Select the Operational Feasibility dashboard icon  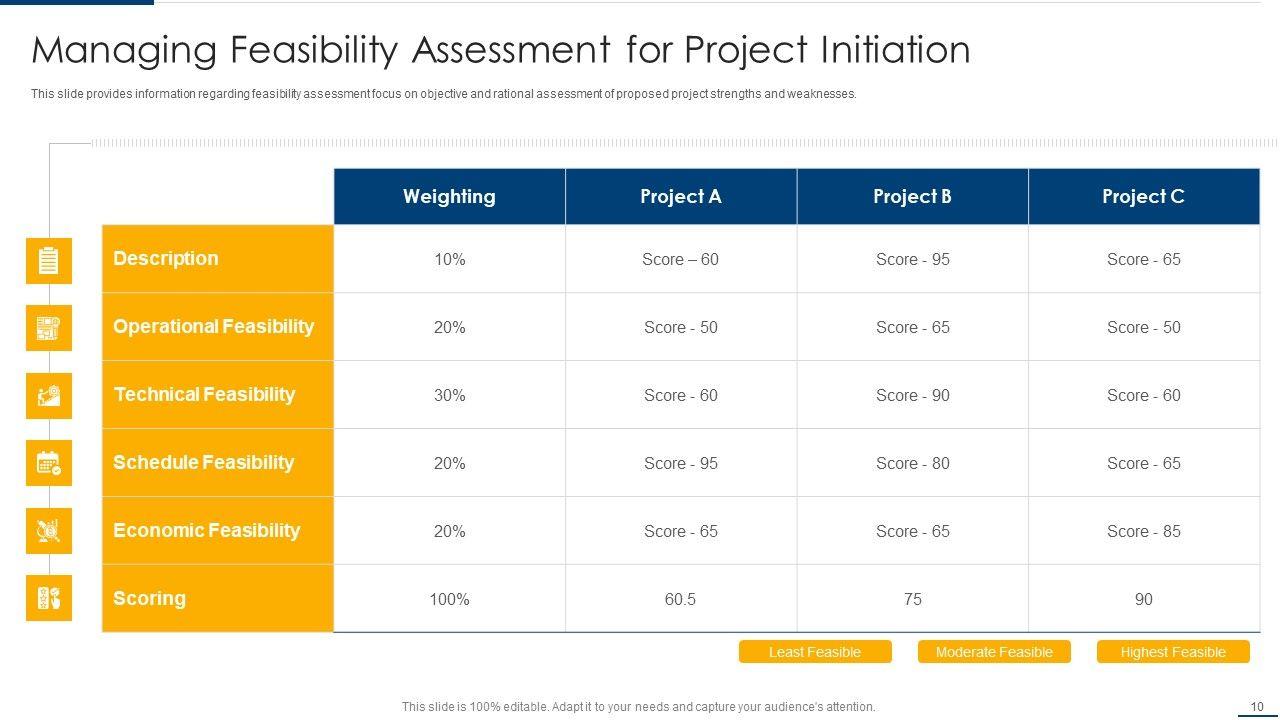pos(48,328)
